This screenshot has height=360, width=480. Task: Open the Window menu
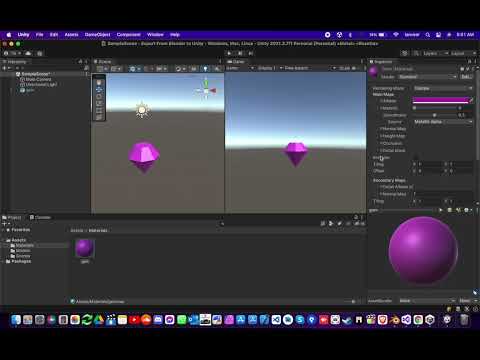coord(155,35)
